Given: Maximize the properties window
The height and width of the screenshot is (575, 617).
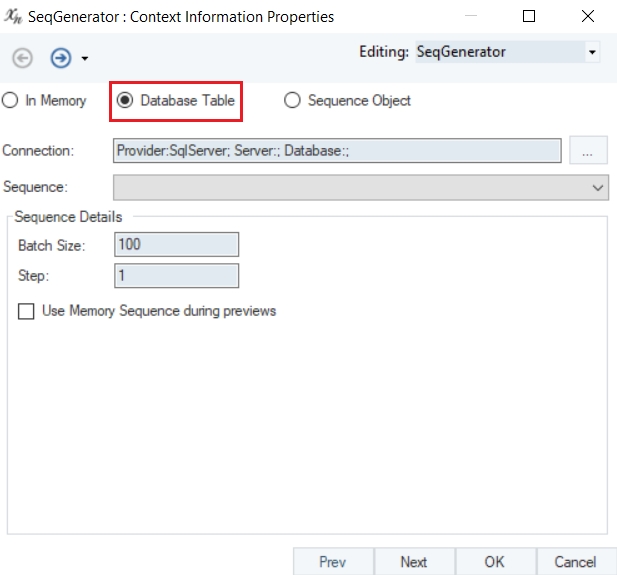Looking at the screenshot, I should (530, 16).
